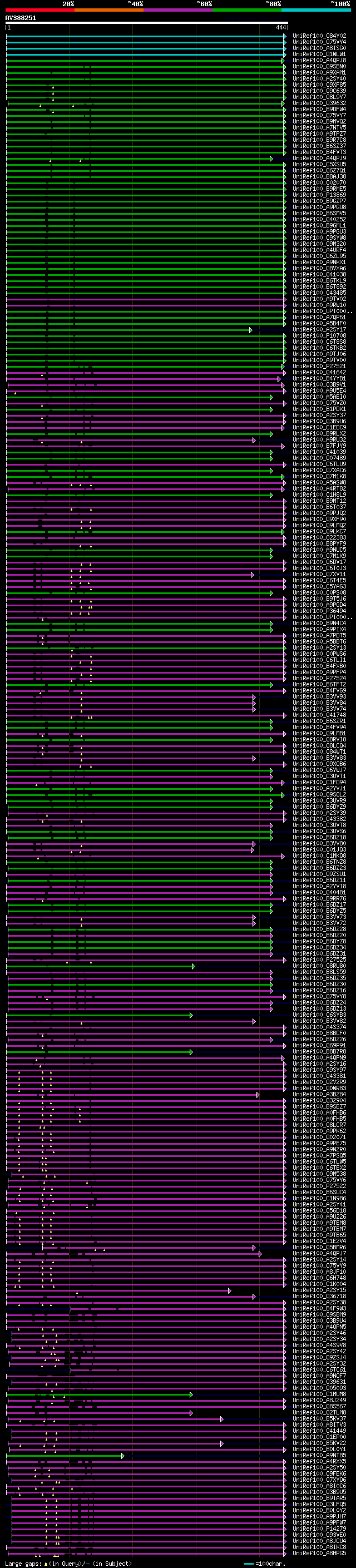Select the label UniRef100_P27522
The height and width of the screenshot is (1568, 356).
click(x=319, y=1186)
